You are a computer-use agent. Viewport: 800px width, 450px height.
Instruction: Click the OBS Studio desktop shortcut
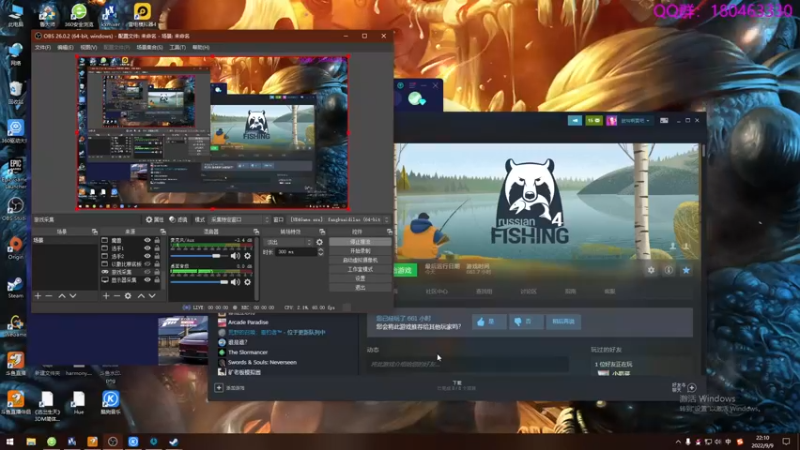[x=15, y=210]
